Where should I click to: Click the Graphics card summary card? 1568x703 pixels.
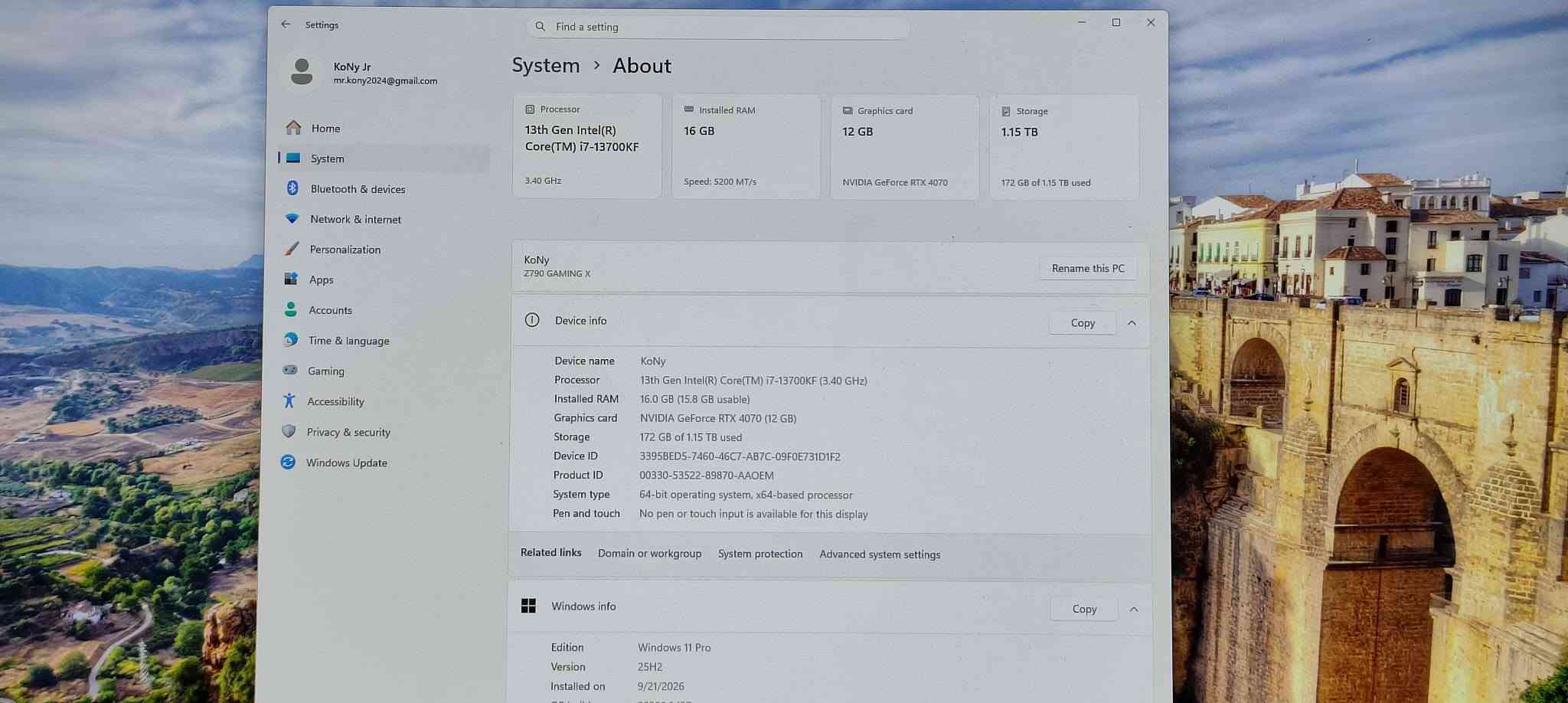click(x=905, y=148)
